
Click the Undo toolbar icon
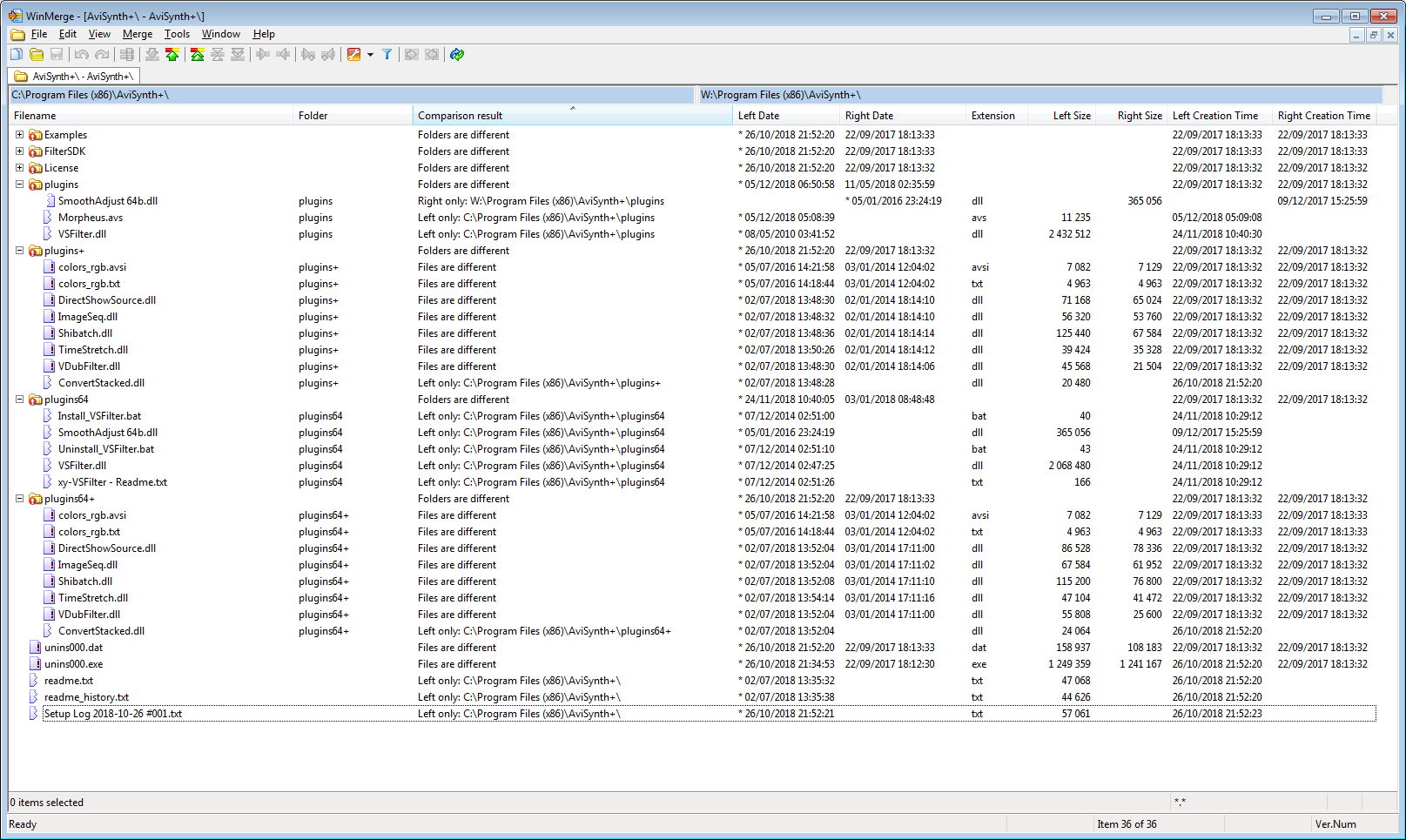pyautogui.click(x=82, y=55)
